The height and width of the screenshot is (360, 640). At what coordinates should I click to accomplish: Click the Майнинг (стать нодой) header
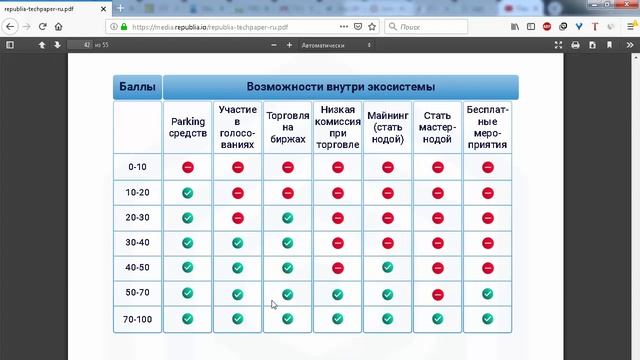point(388,127)
